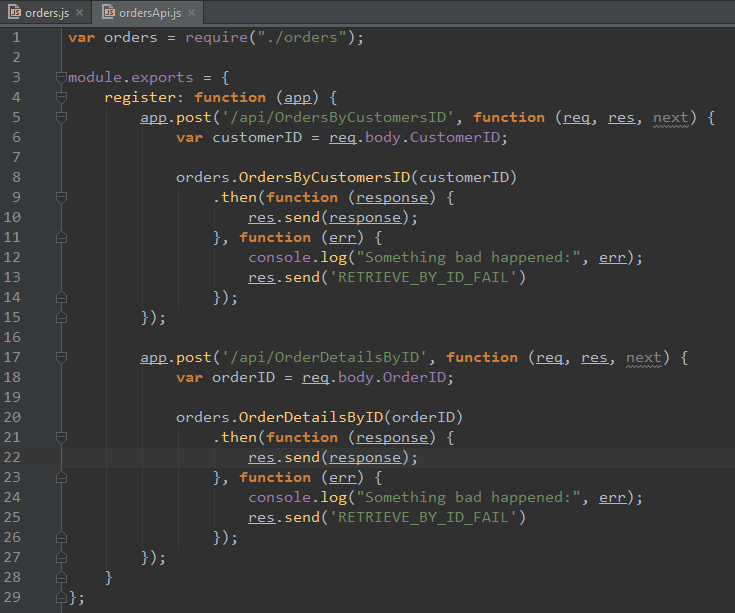The height and width of the screenshot is (613, 735).
Task: Click module.exports on line 3
Action: click(130, 77)
